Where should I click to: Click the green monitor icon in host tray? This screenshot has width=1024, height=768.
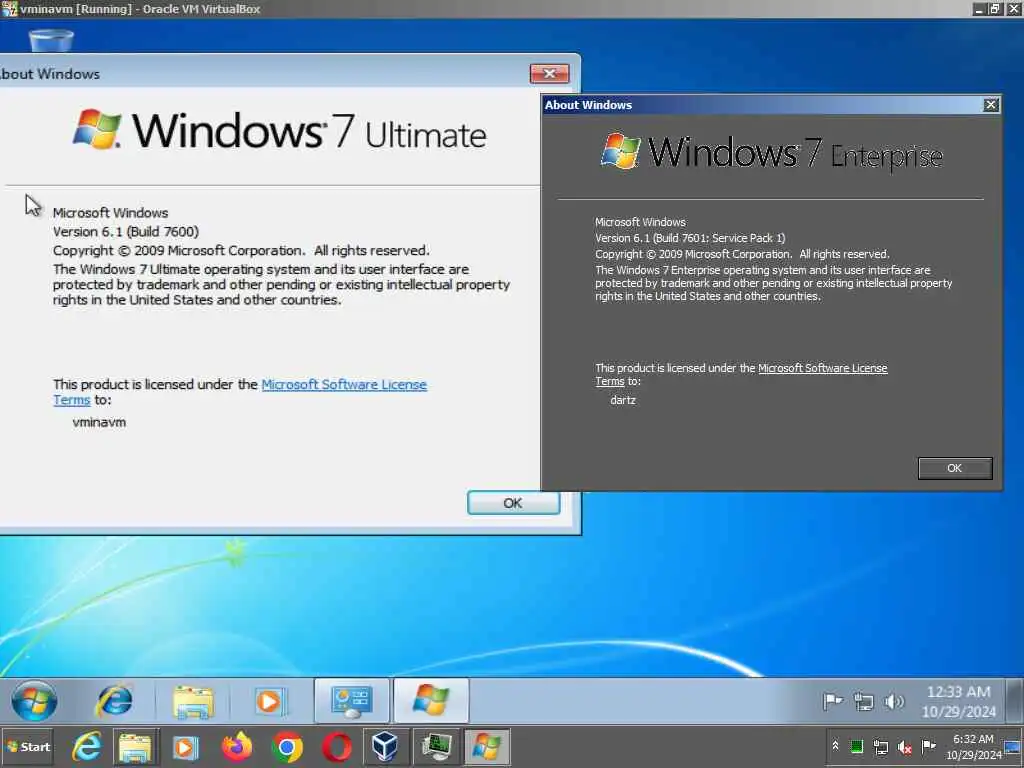click(x=857, y=746)
